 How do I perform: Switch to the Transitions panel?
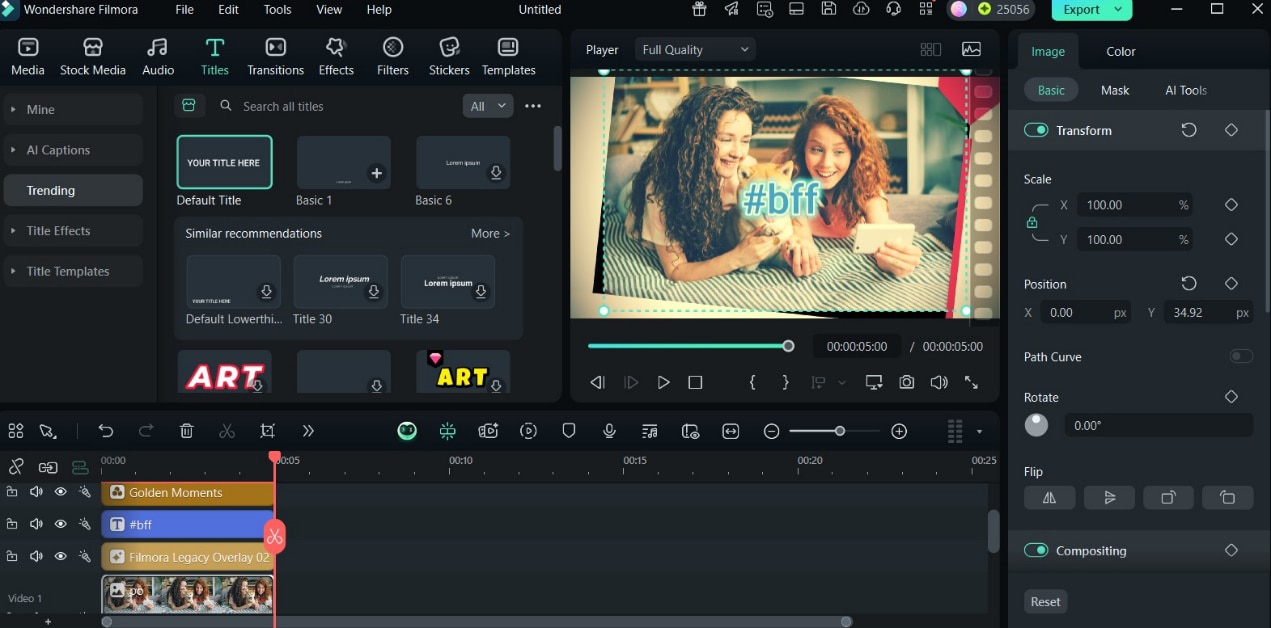[x=275, y=57]
